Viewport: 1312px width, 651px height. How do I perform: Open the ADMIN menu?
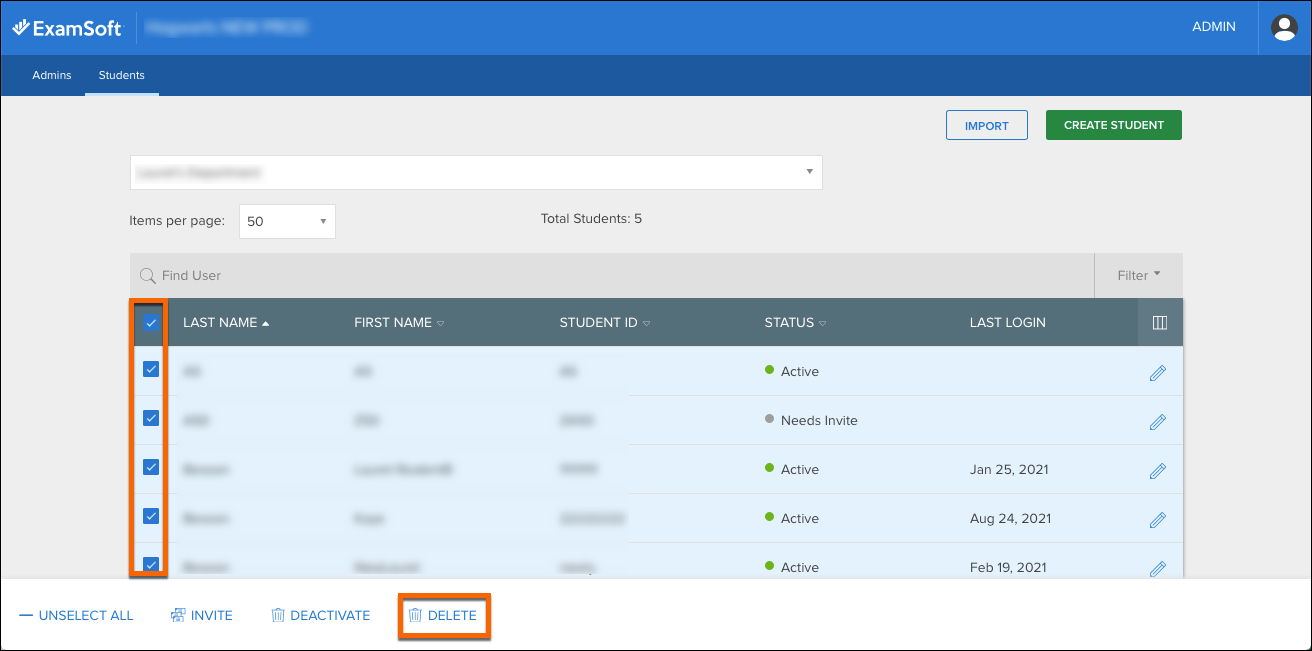pos(1214,27)
